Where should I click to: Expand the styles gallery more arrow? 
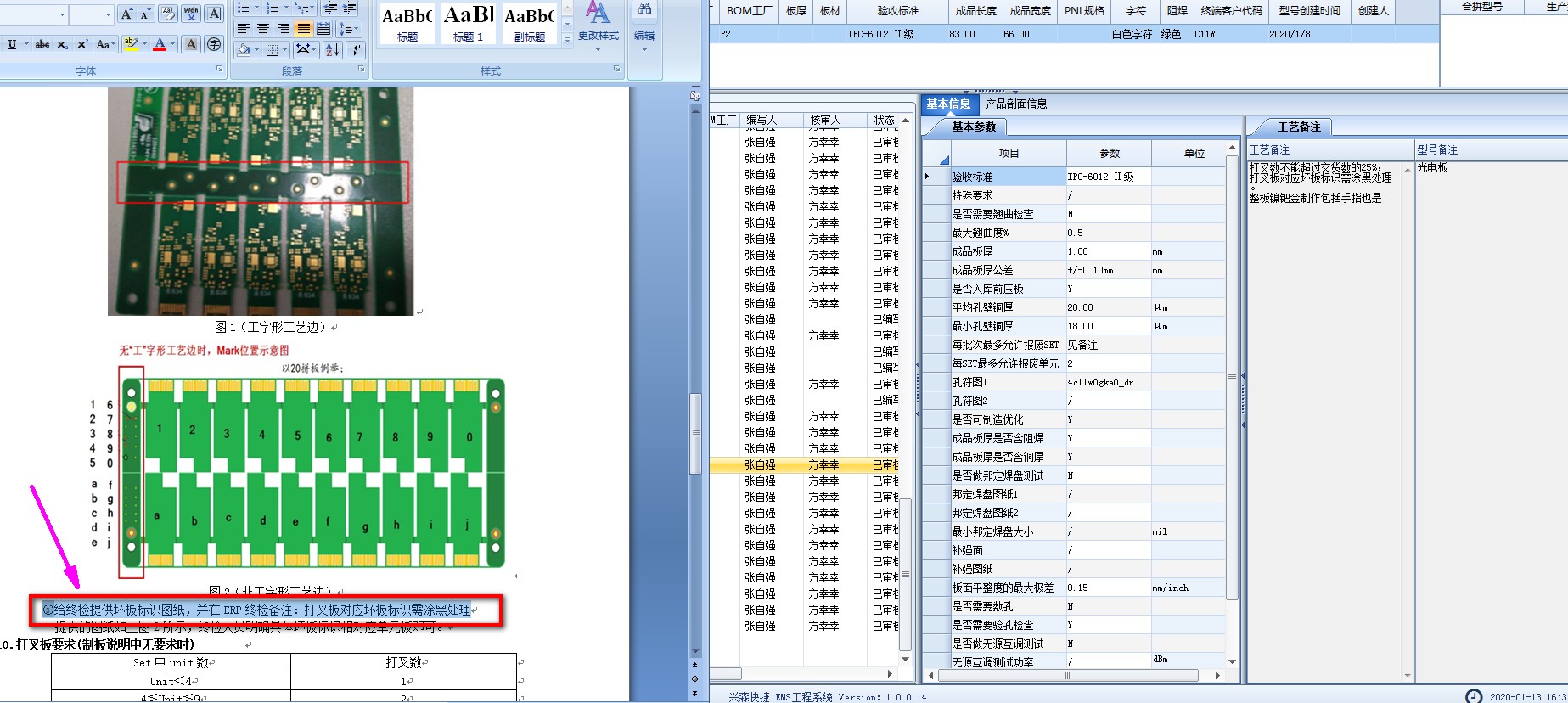pyautogui.click(x=567, y=39)
